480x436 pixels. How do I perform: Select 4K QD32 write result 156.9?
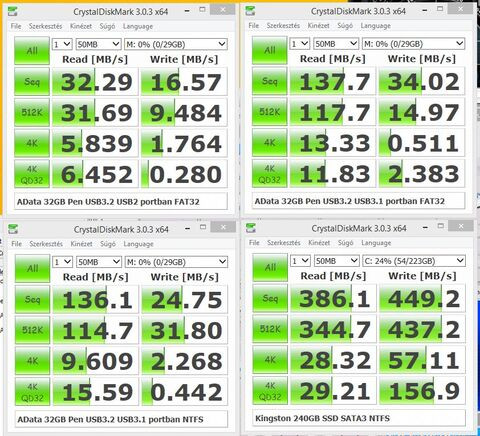point(422,391)
